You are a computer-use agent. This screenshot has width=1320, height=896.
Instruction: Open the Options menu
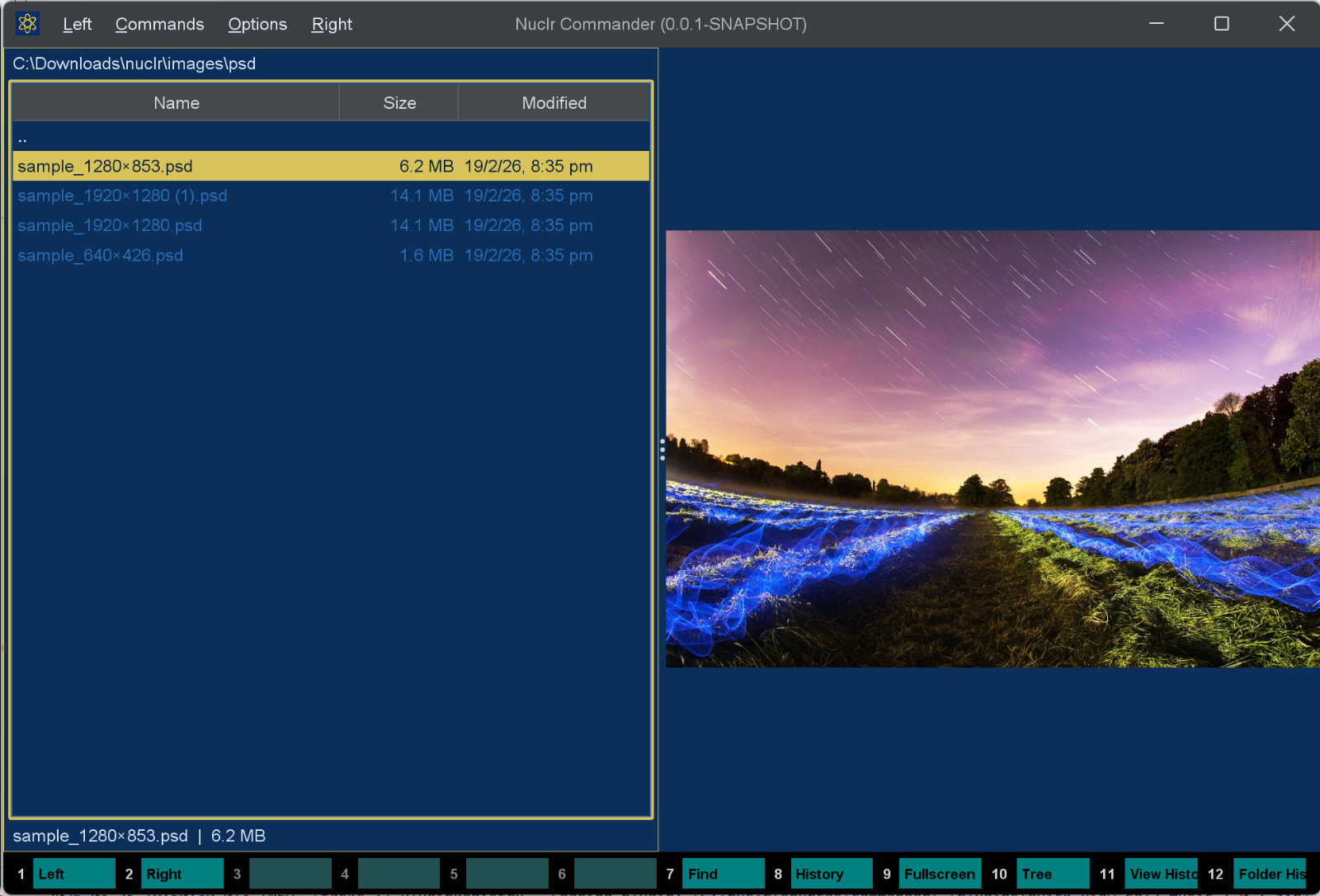point(257,24)
